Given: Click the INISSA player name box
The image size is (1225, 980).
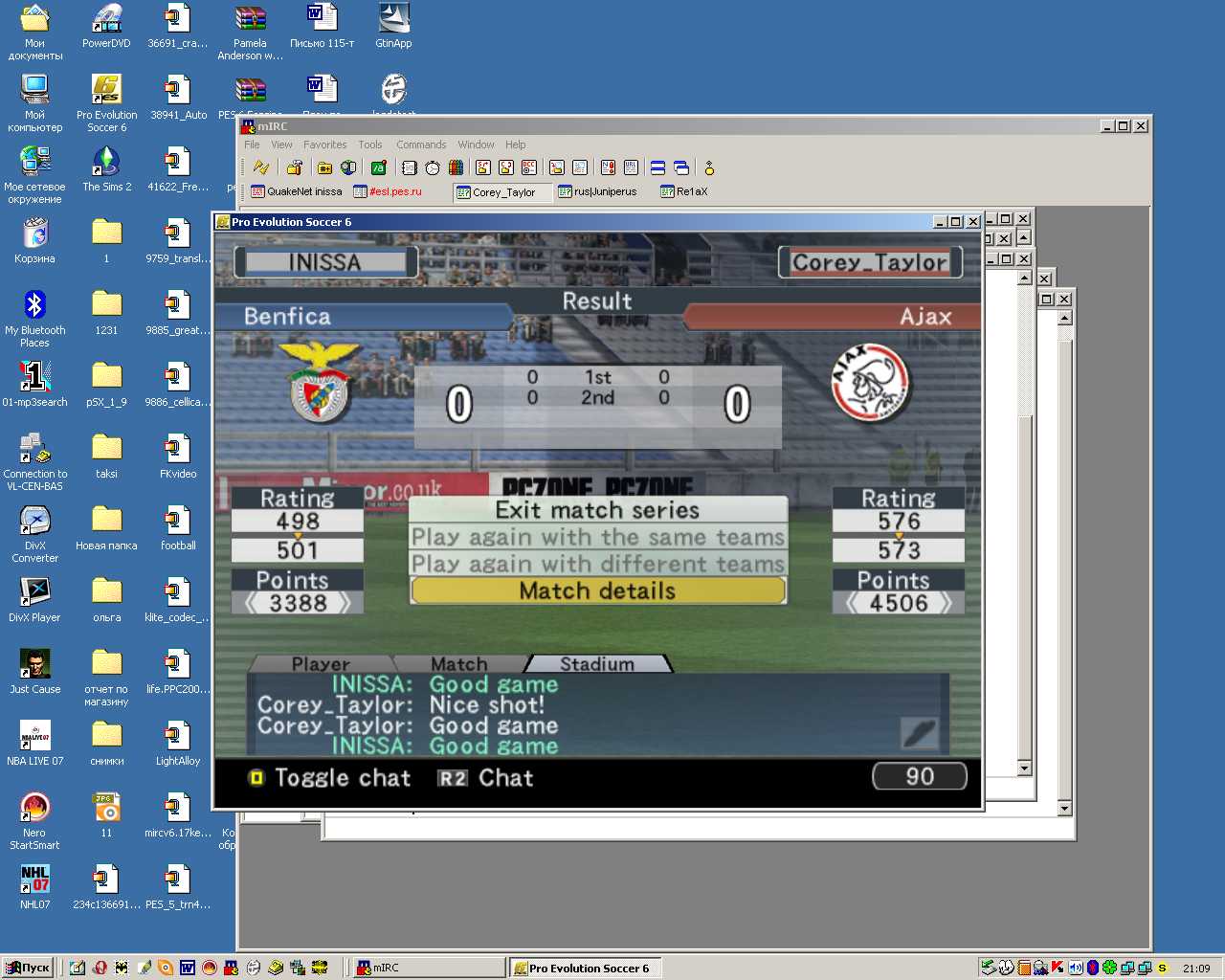Looking at the screenshot, I should [x=325, y=262].
